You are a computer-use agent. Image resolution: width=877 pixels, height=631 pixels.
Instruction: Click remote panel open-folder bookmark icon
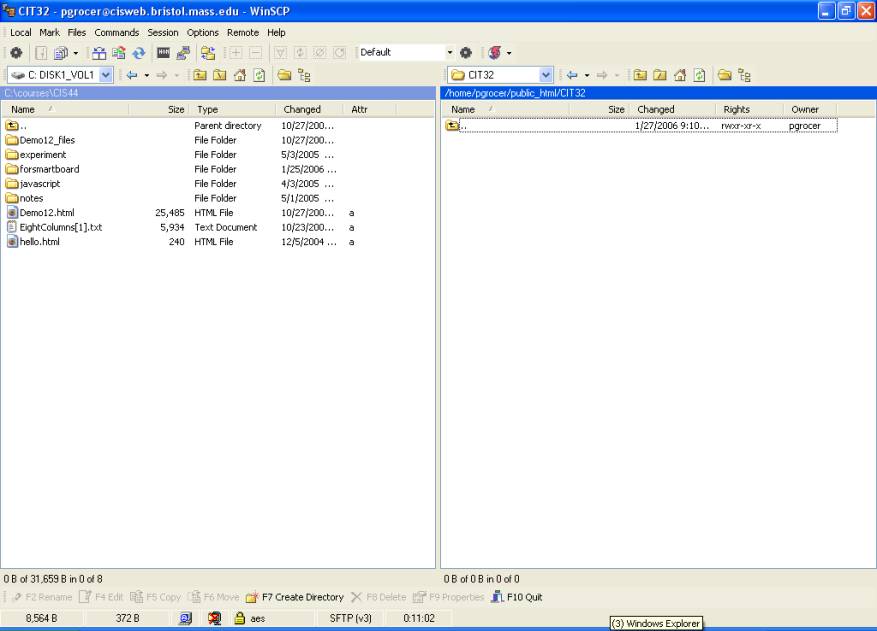[x=724, y=75]
